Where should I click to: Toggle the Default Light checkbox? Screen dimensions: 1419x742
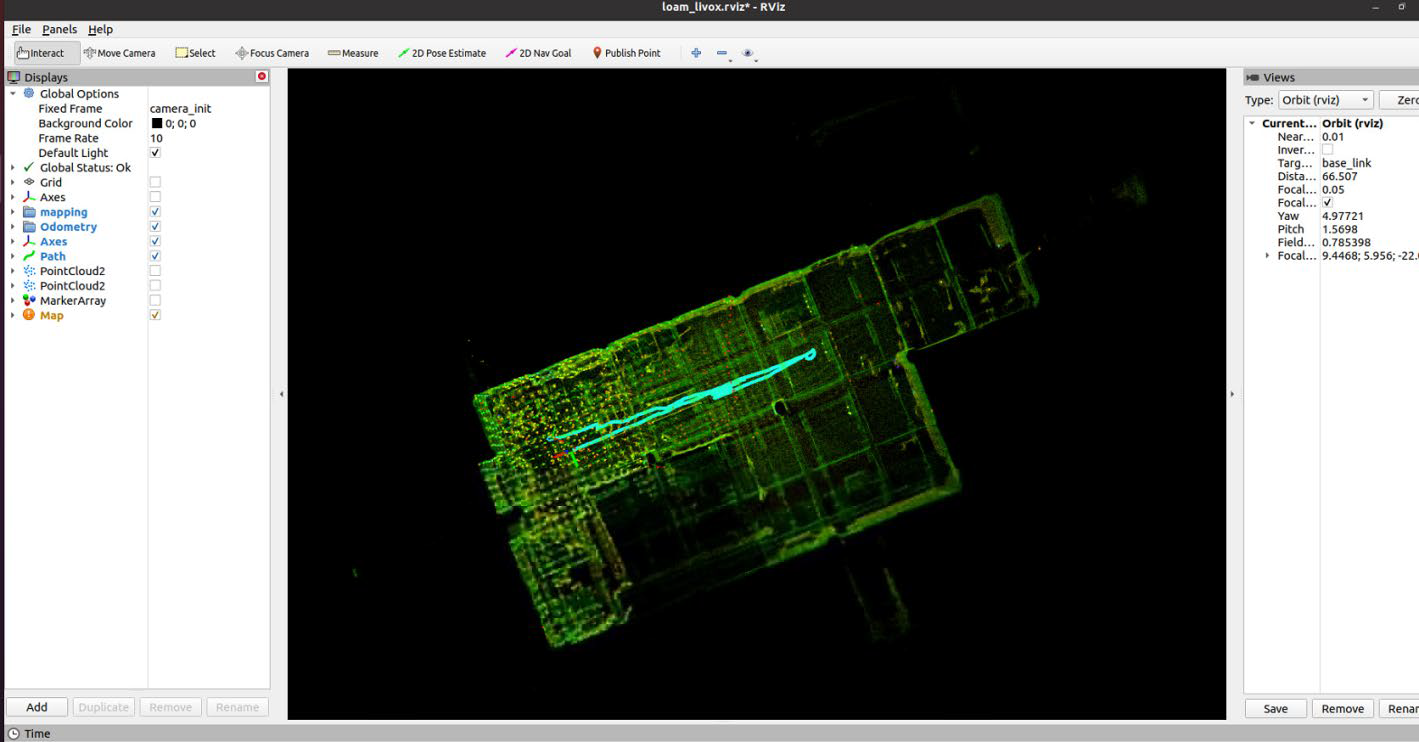(155, 153)
